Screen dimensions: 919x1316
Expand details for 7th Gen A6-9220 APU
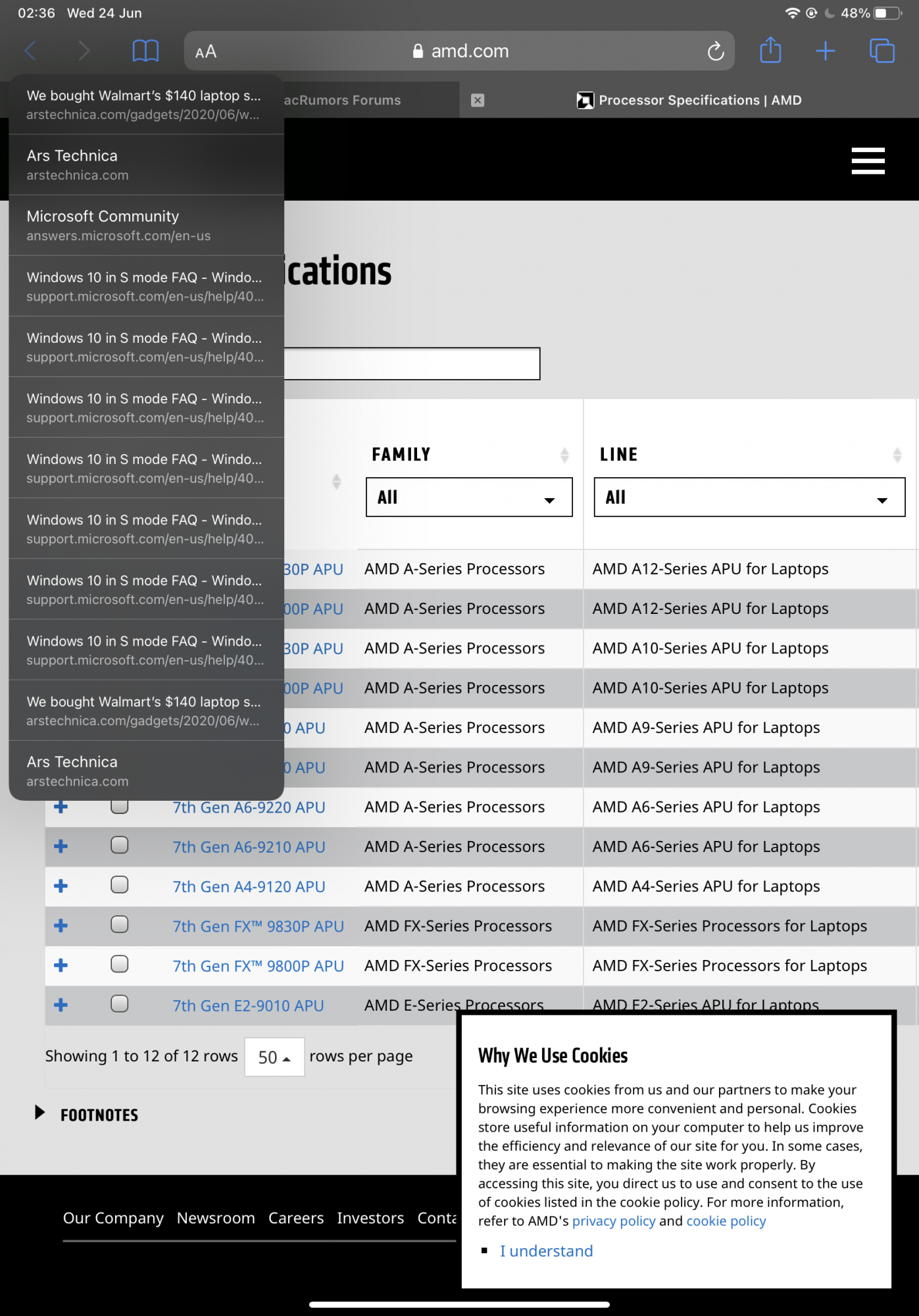61,807
